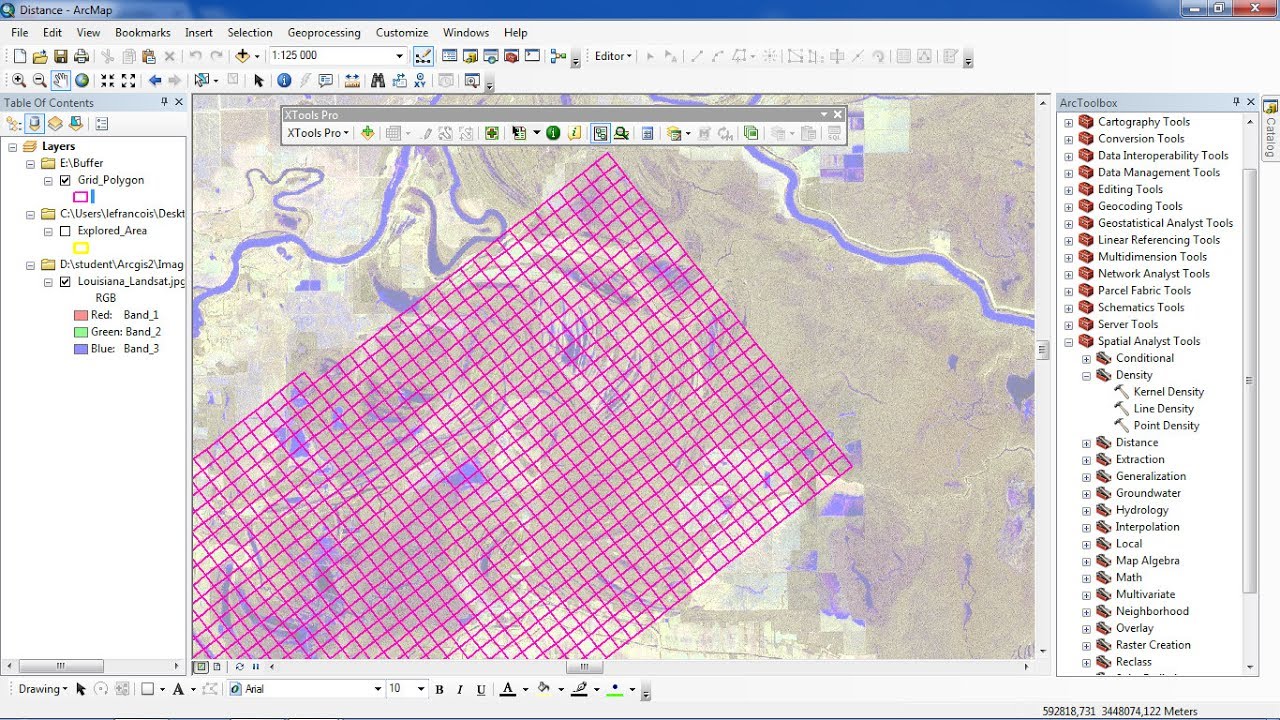Go back to previous extent
This screenshot has width=1280, height=720.
[x=155, y=80]
